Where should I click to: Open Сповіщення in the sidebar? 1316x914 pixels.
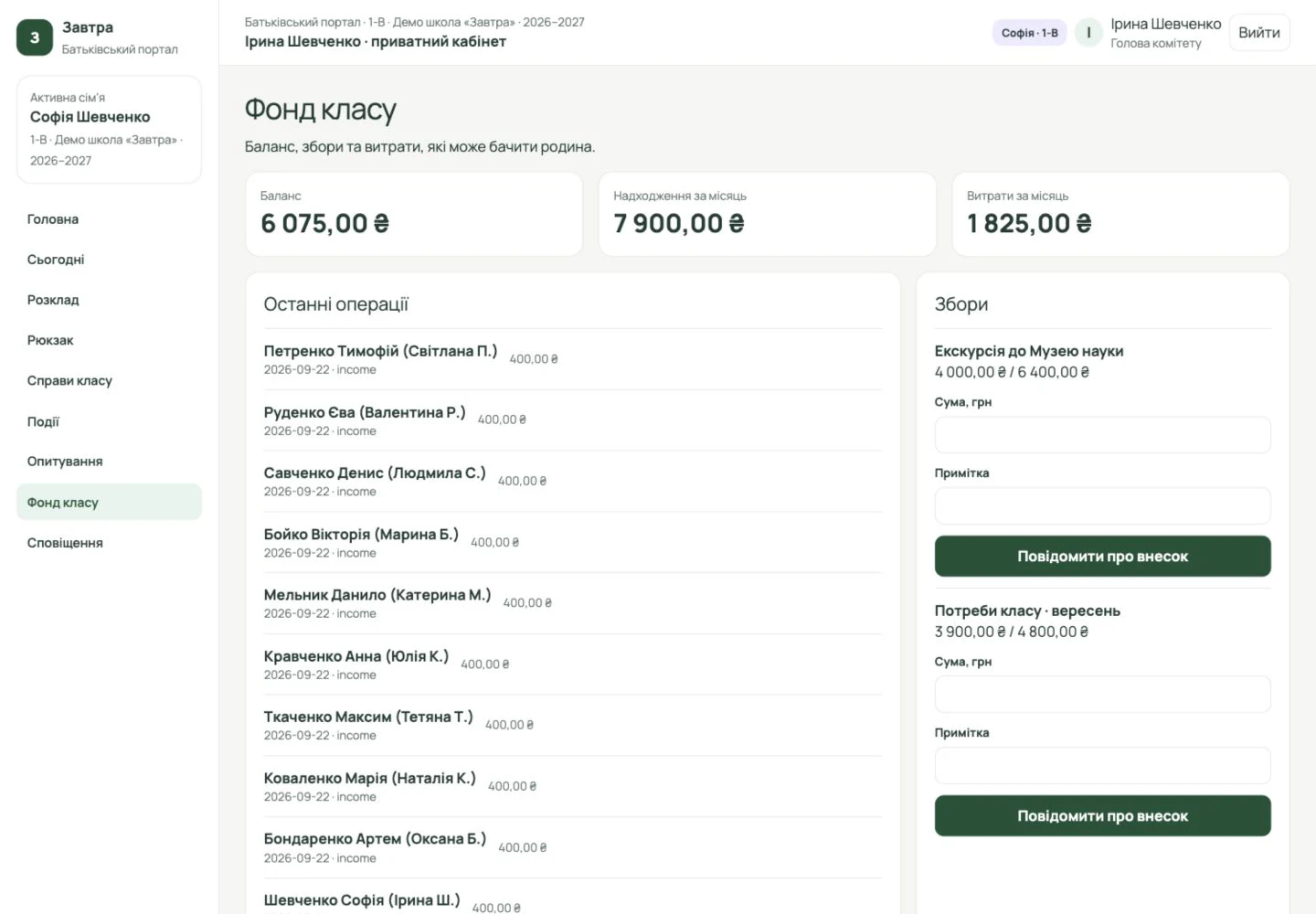tap(109, 543)
